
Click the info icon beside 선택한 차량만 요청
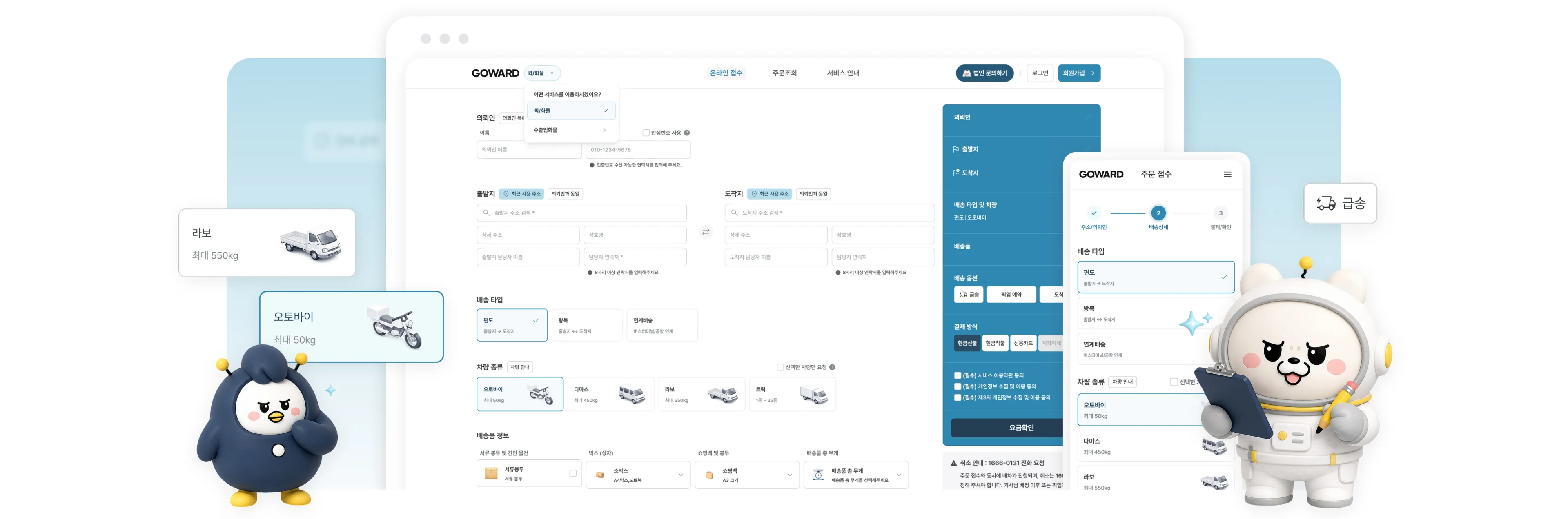(x=832, y=368)
